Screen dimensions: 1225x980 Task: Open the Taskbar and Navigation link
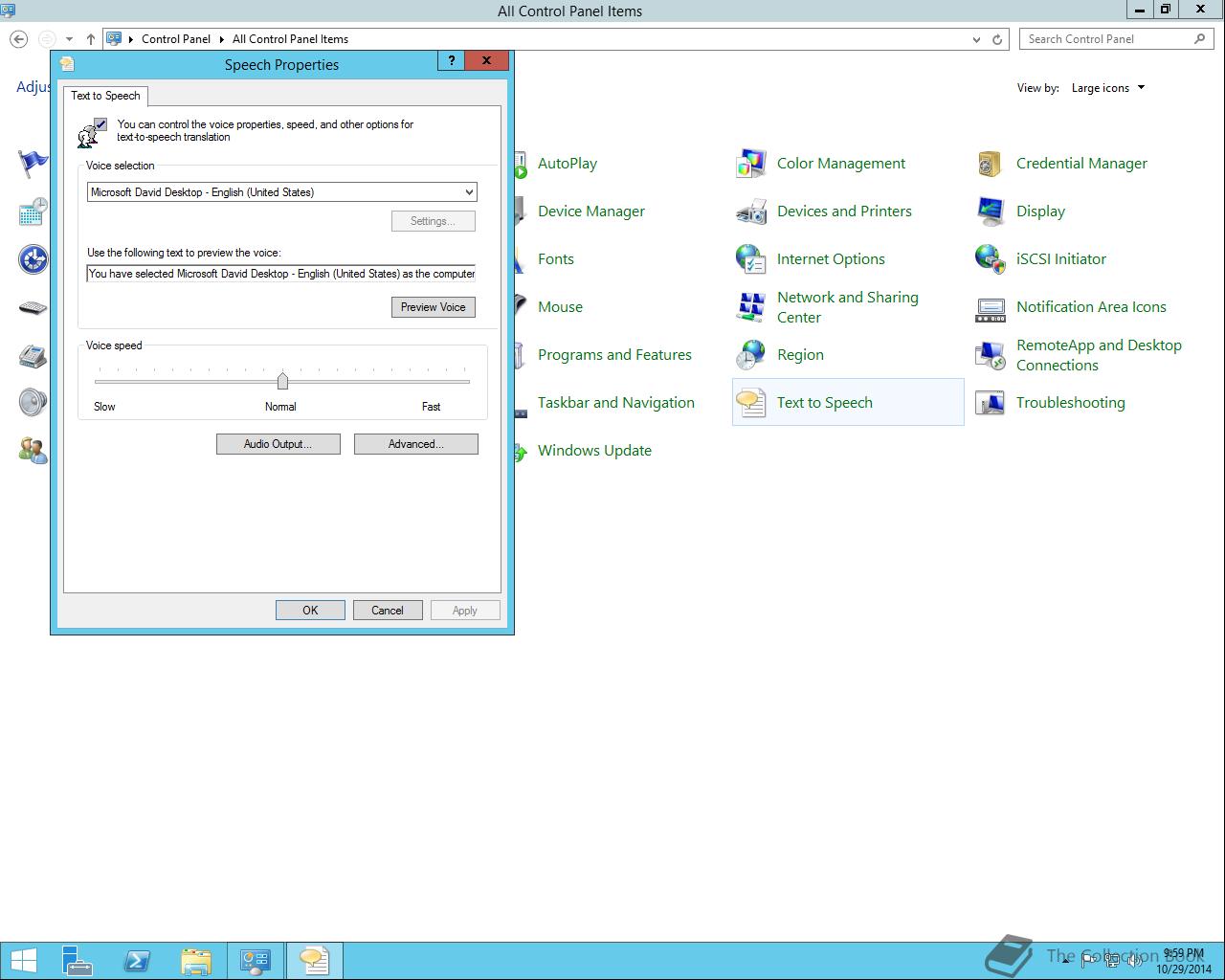[x=616, y=403]
